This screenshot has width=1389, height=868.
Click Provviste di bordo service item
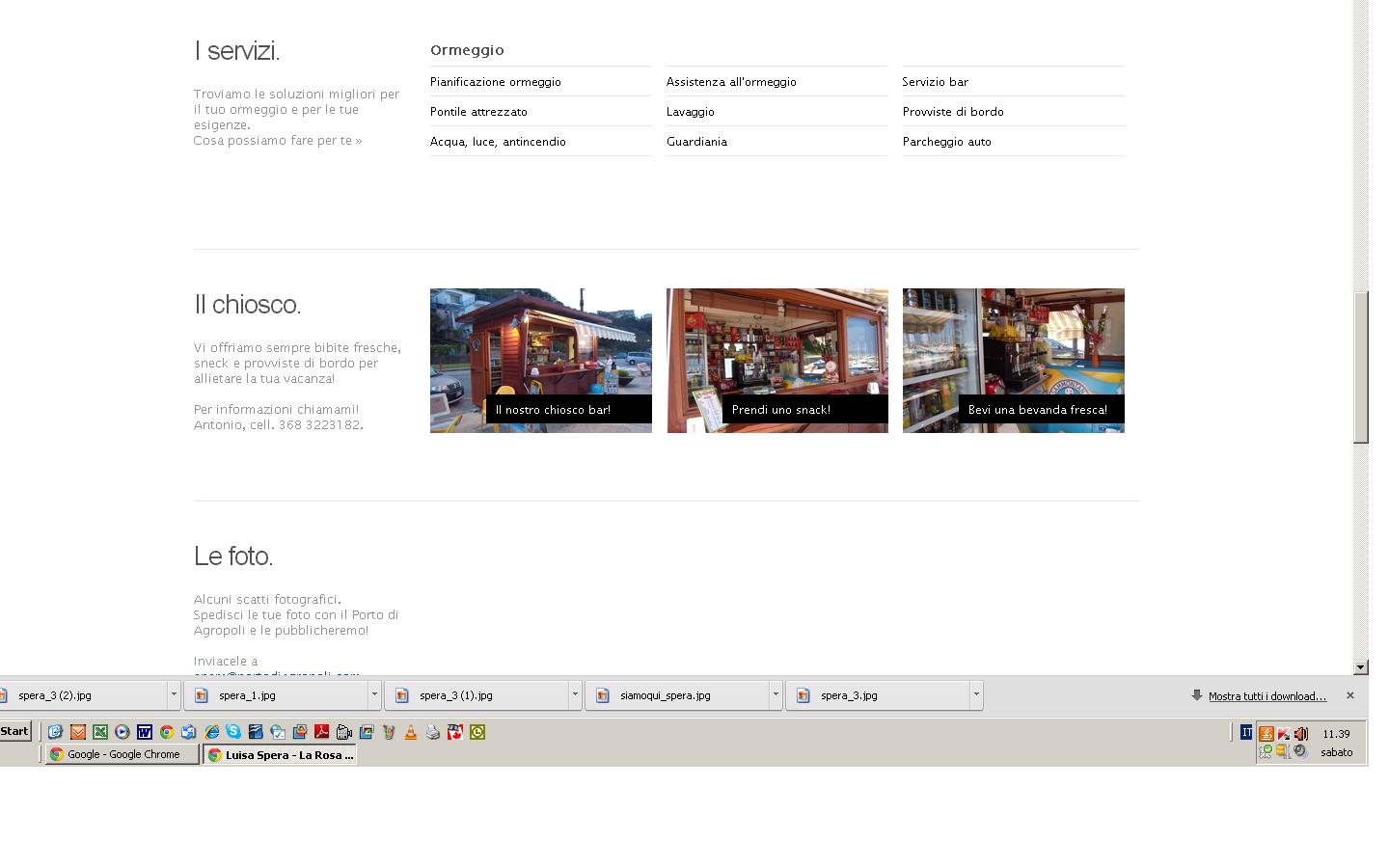(x=953, y=112)
